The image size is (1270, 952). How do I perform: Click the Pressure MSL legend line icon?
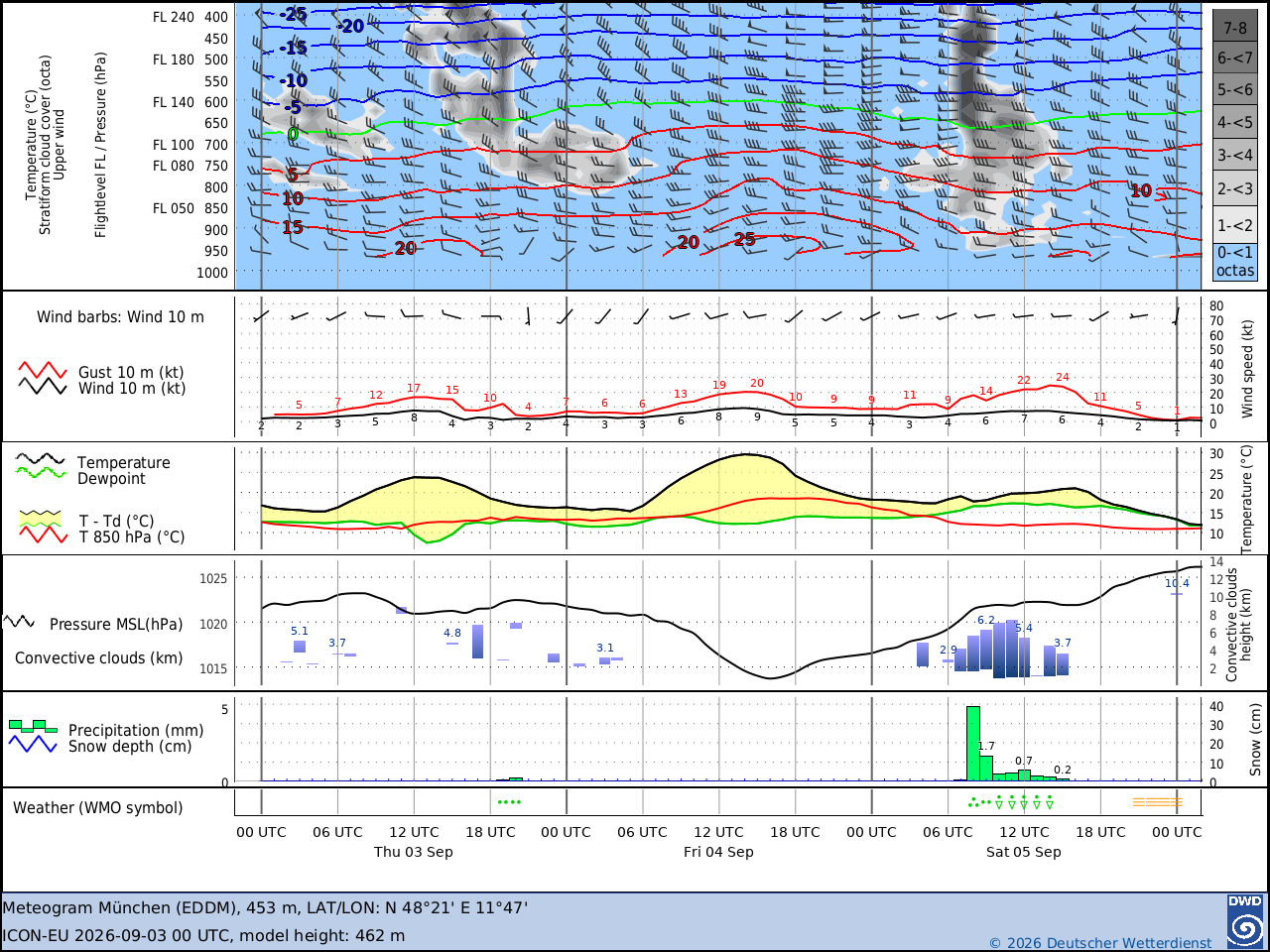[x=19, y=622]
